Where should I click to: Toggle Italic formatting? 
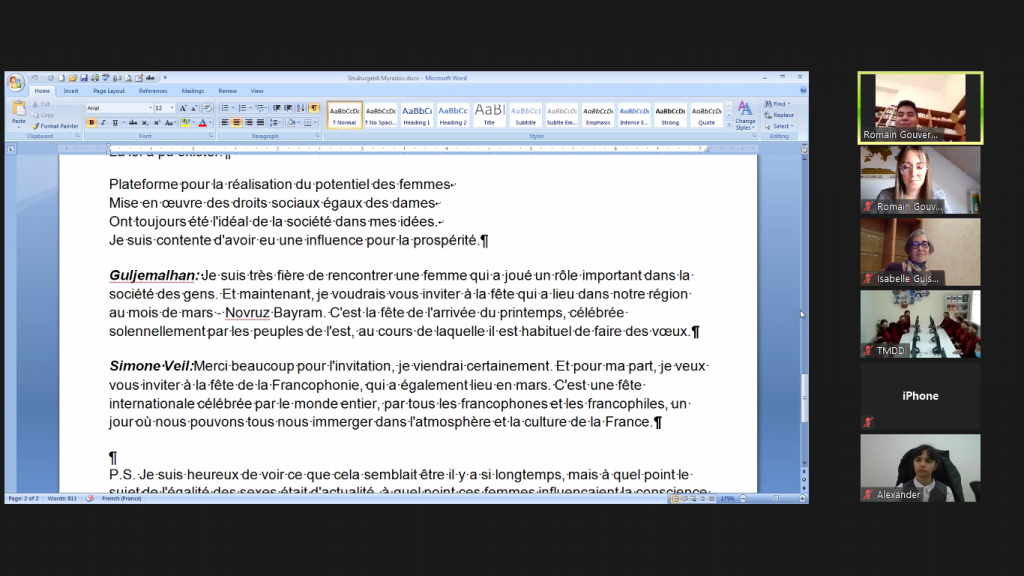103,123
